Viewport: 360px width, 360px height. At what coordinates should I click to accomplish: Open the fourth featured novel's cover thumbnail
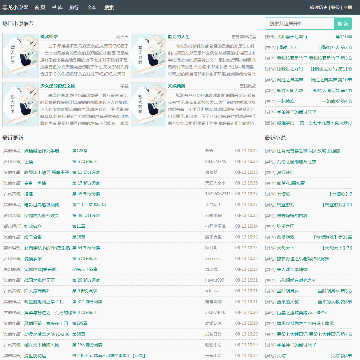click(x=148, y=104)
